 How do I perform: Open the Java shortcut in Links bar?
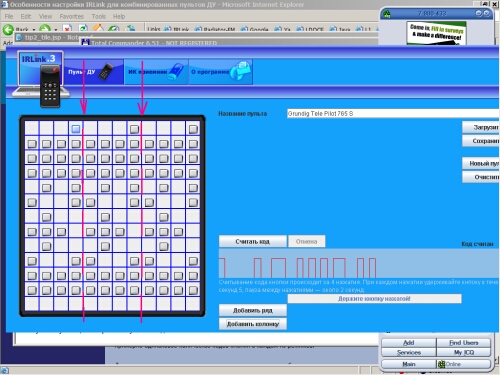[340, 30]
